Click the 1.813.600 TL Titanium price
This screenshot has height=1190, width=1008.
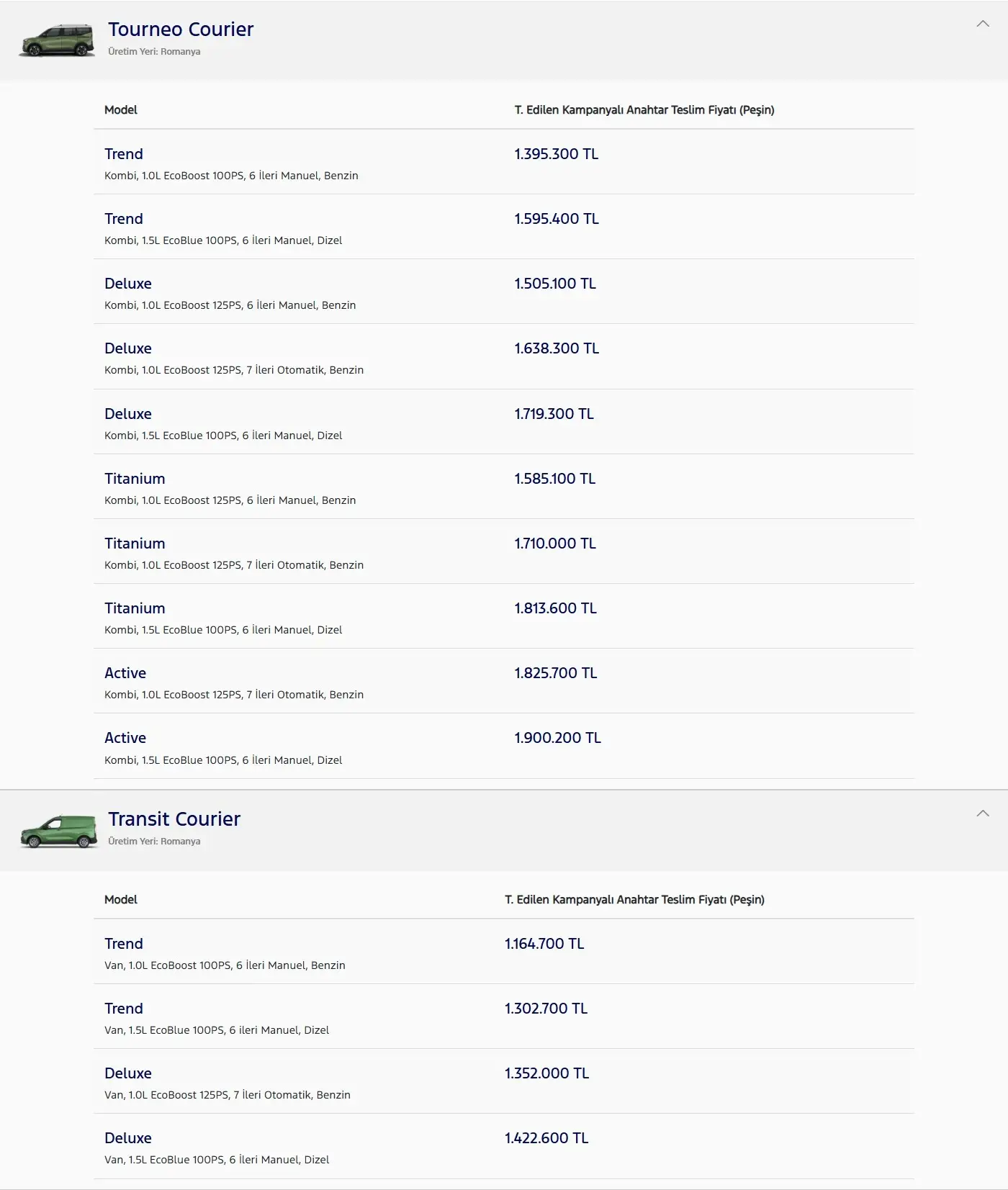click(x=555, y=608)
